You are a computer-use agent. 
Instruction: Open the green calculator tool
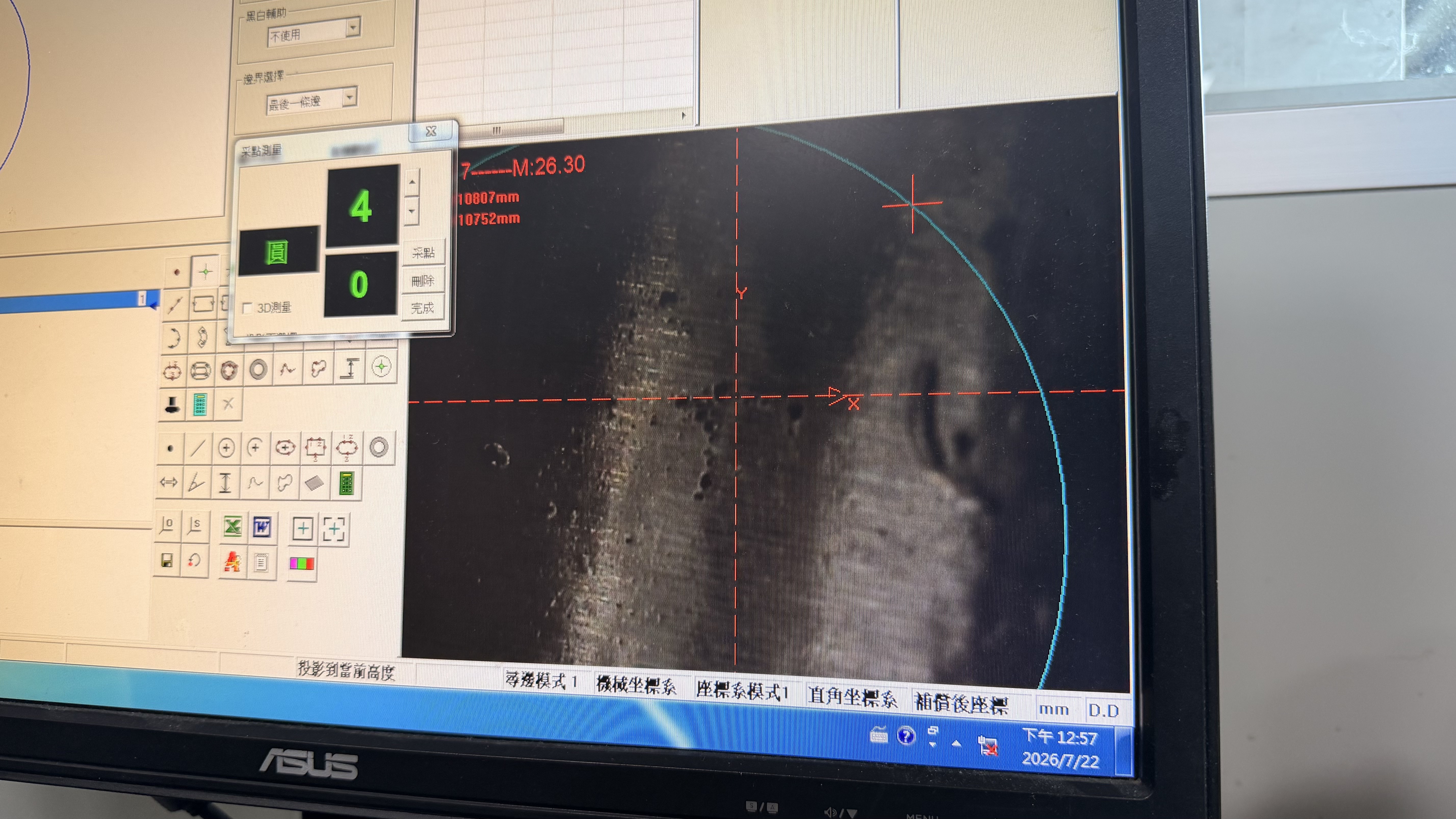coord(346,483)
